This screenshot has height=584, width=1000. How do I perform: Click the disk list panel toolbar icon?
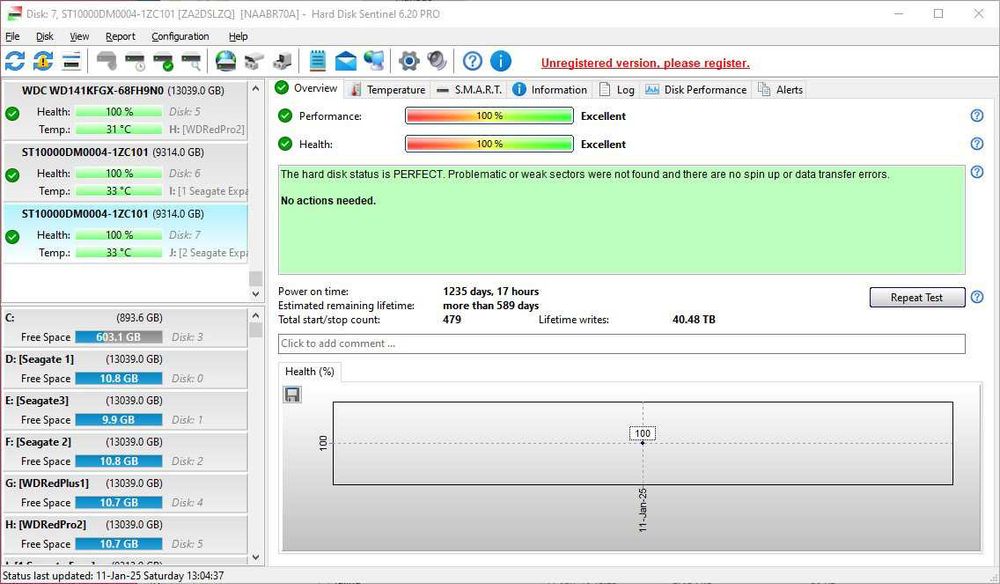(x=71, y=61)
